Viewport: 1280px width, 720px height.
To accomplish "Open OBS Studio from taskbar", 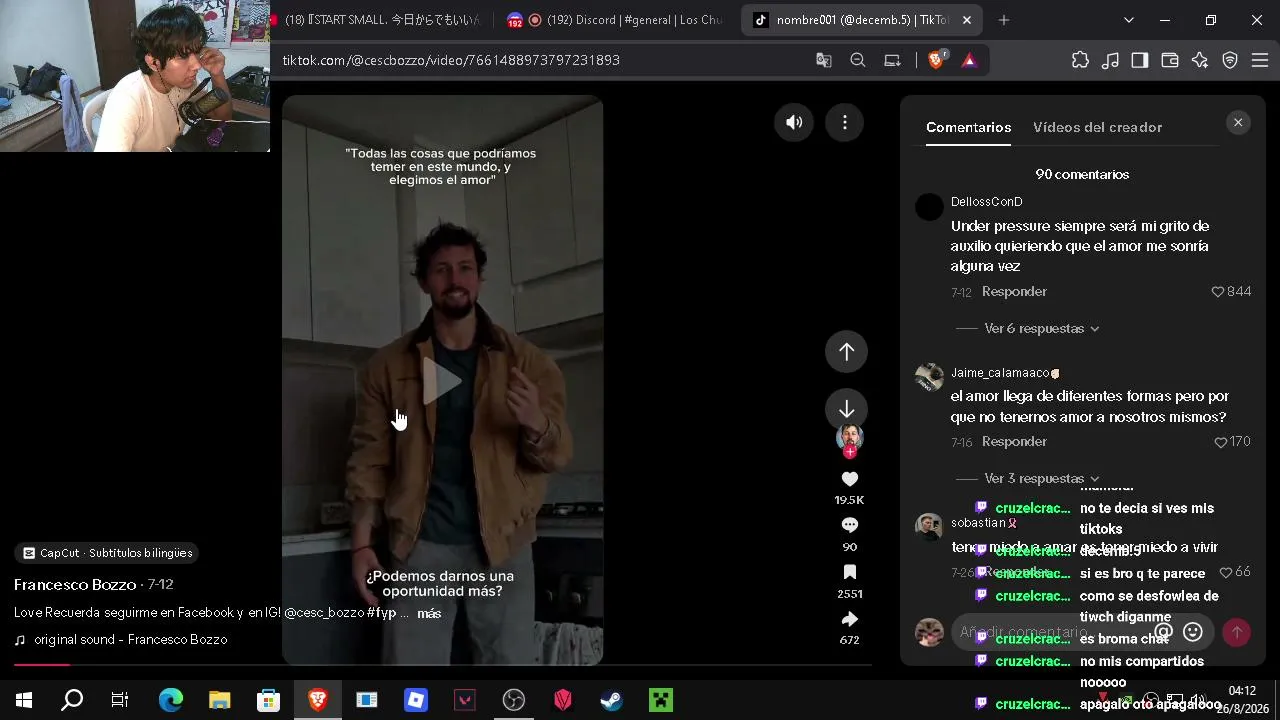I will coord(514,700).
